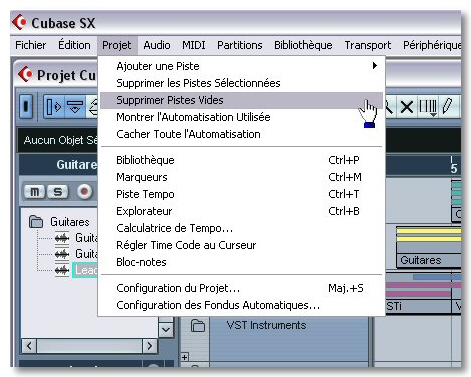Expand the Ajouter une Piste submenu
The height and width of the screenshot is (377, 471).
pos(241,66)
